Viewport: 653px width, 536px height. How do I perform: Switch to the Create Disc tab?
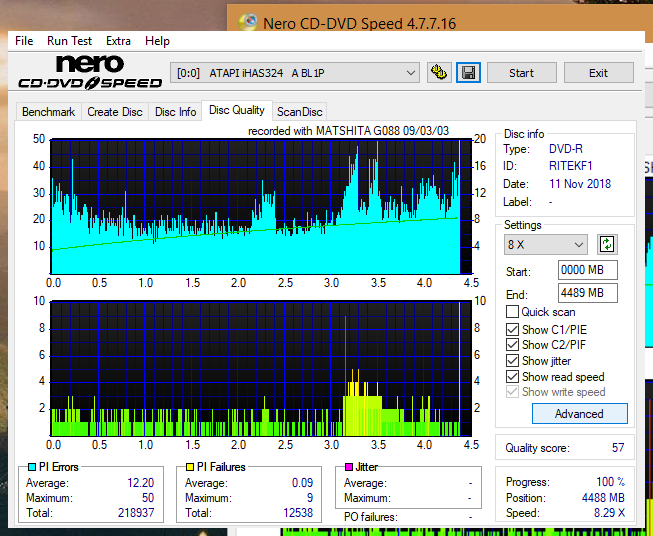point(115,112)
